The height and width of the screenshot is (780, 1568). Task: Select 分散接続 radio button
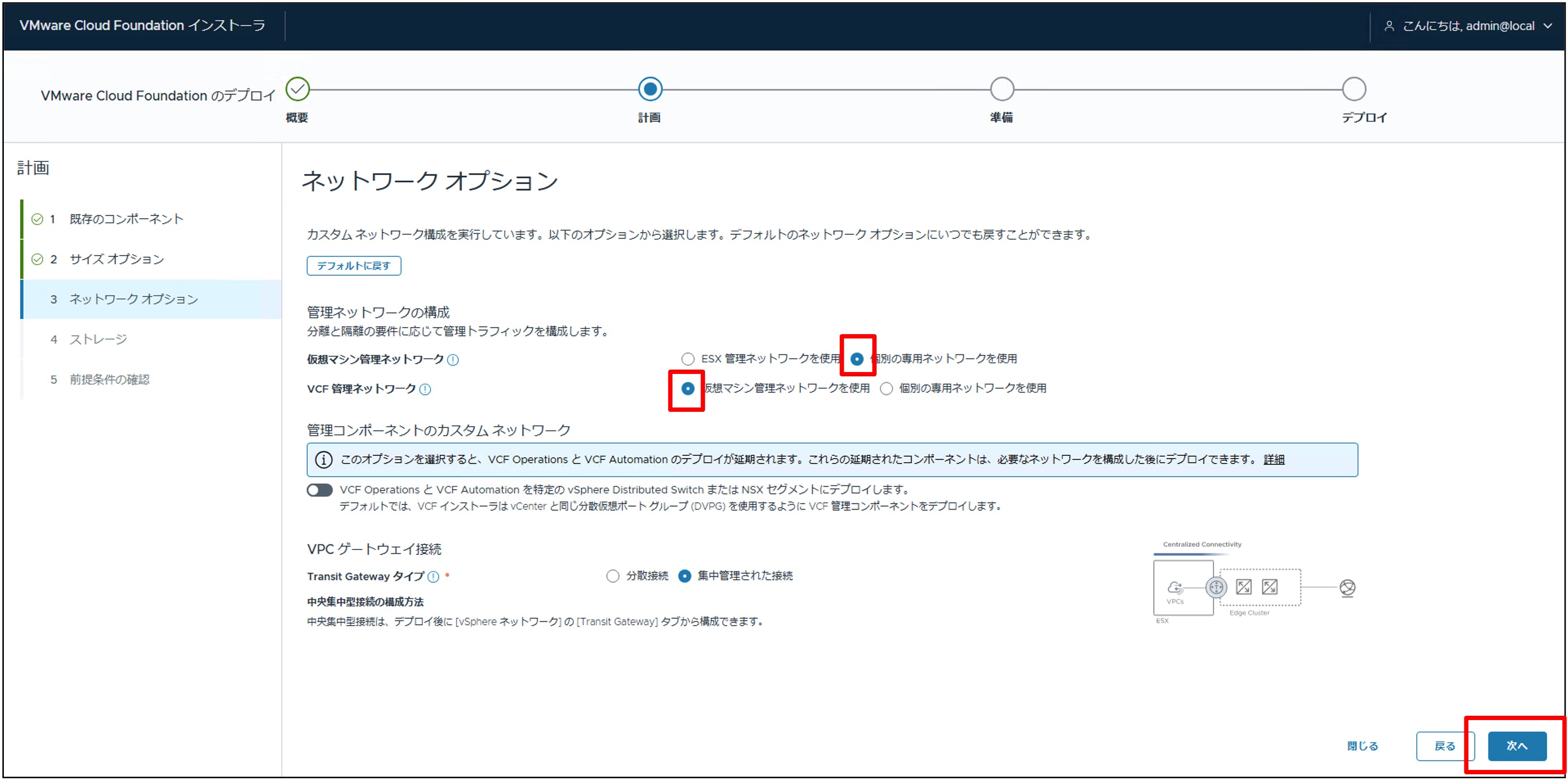pyautogui.click(x=613, y=577)
